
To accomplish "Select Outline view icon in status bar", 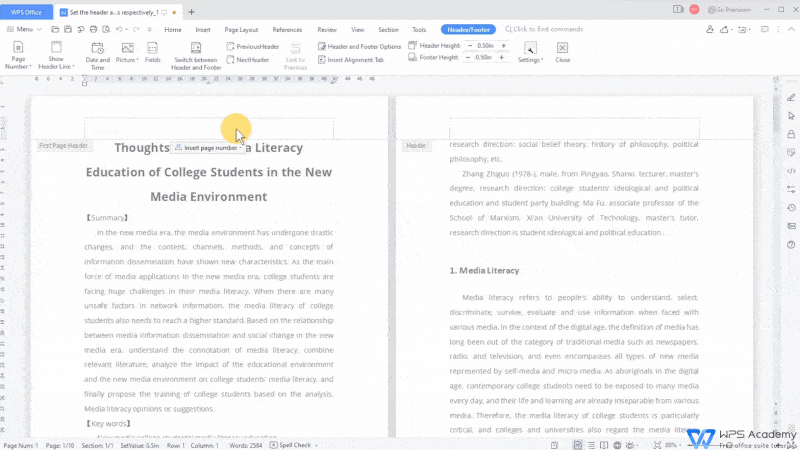I will click(x=591, y=445).
